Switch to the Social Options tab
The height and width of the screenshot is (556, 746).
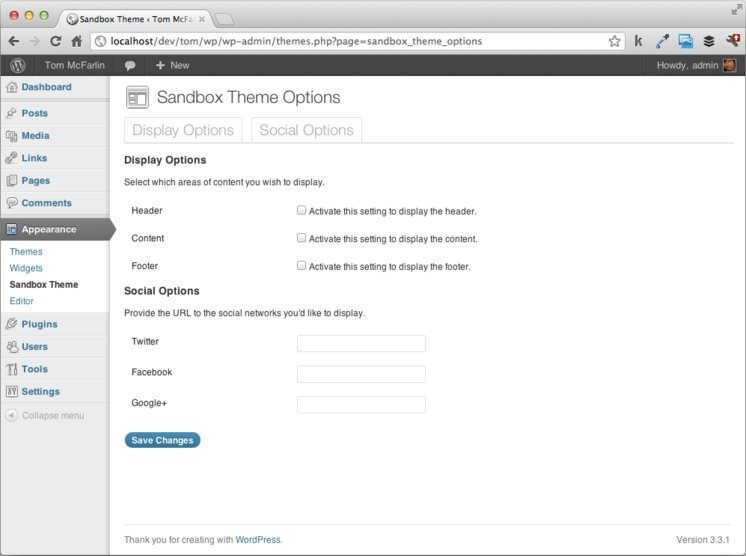pos(306,130)
